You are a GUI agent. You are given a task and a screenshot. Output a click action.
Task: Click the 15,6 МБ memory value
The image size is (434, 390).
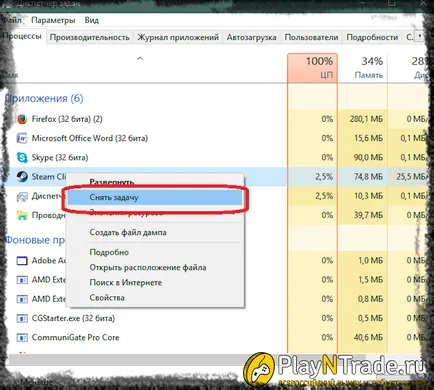coord(368,138)
